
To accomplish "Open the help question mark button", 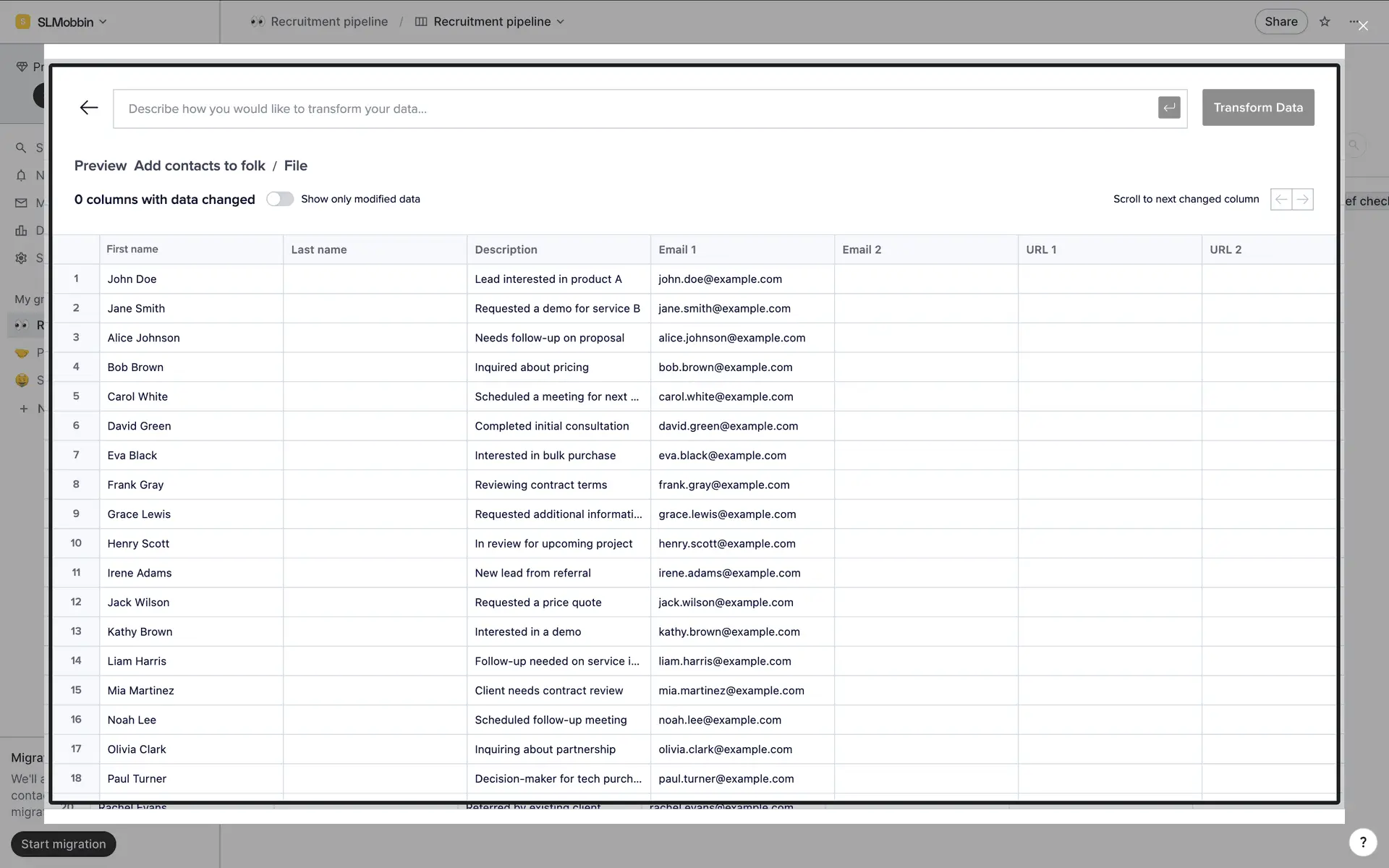I will point(1362,842).
